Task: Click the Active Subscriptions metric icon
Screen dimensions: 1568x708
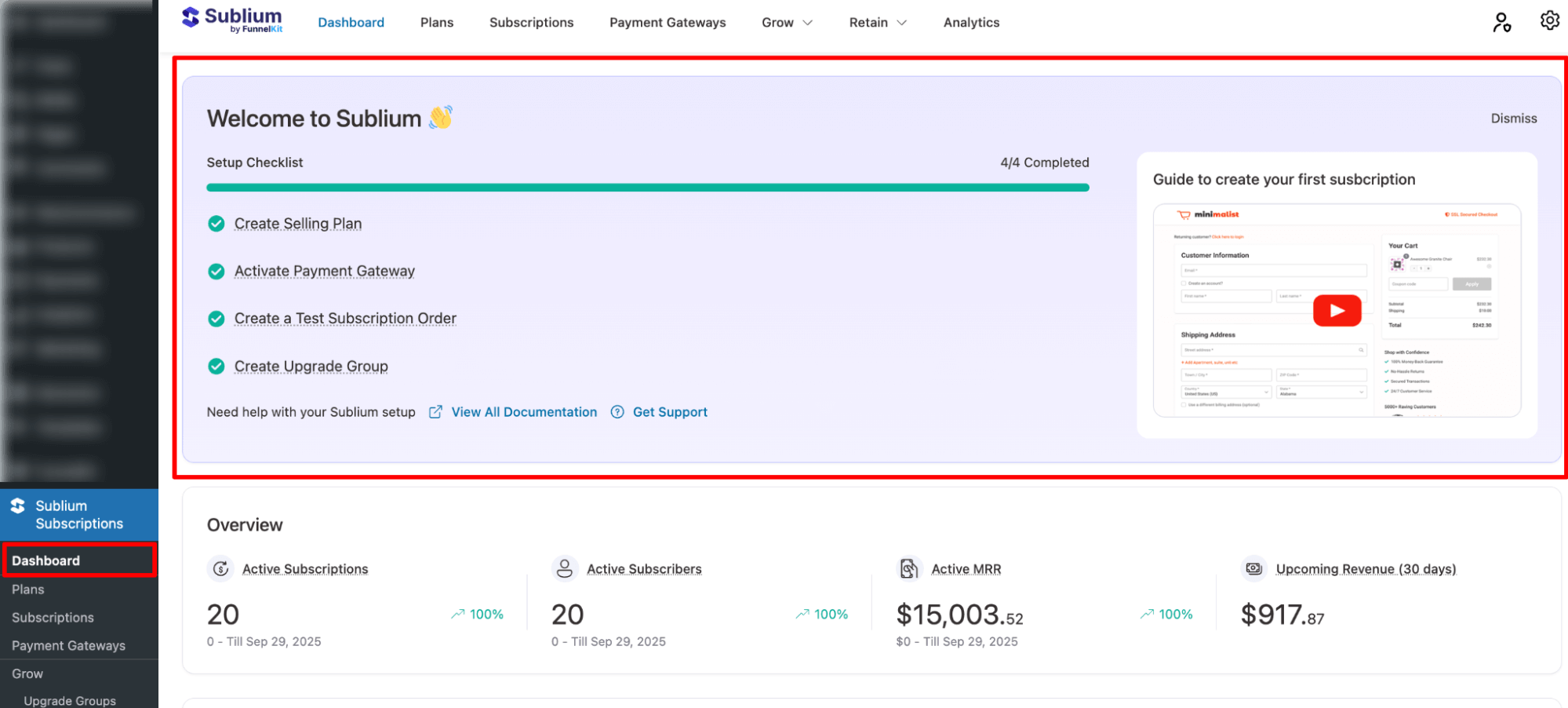Action: pos(221,568)
